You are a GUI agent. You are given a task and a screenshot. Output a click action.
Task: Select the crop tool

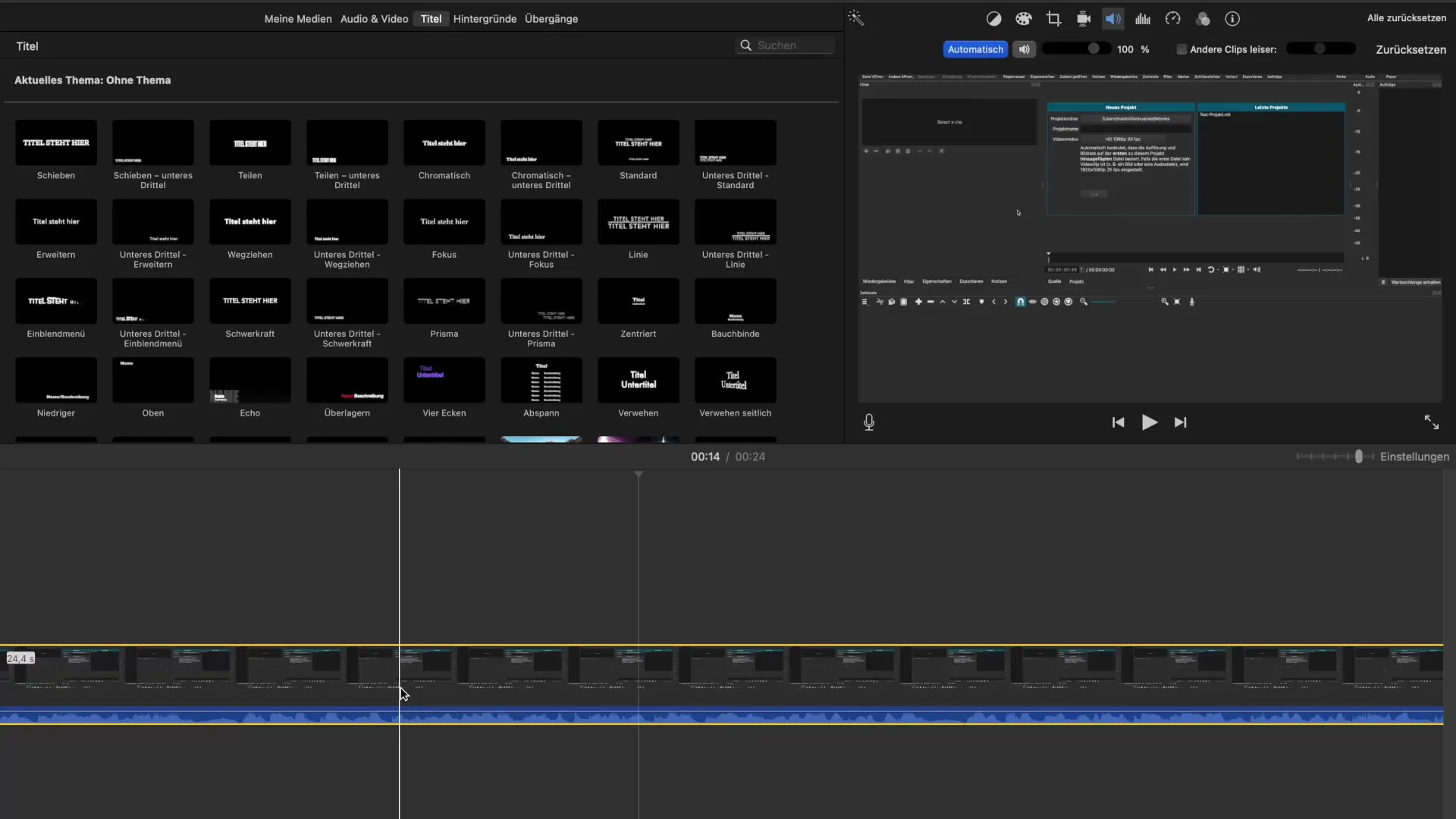click(1053, 19)
